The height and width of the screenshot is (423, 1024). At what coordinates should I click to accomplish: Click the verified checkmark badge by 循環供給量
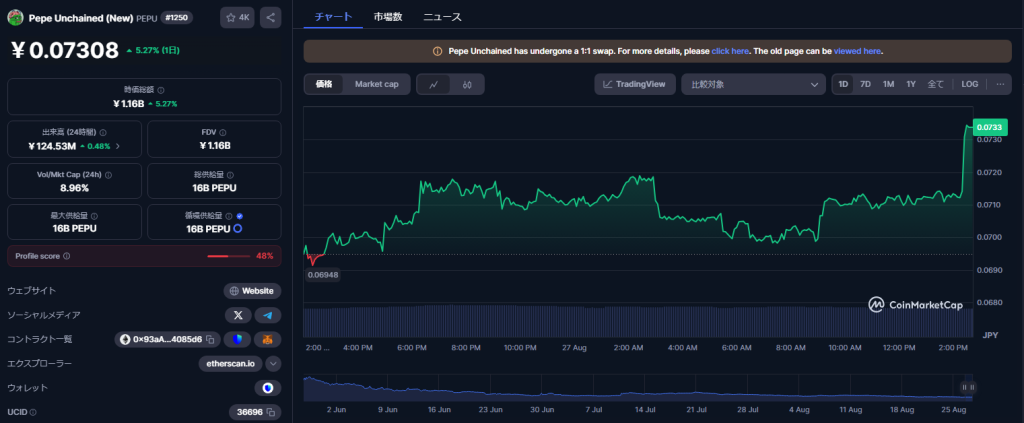point(240,215)
